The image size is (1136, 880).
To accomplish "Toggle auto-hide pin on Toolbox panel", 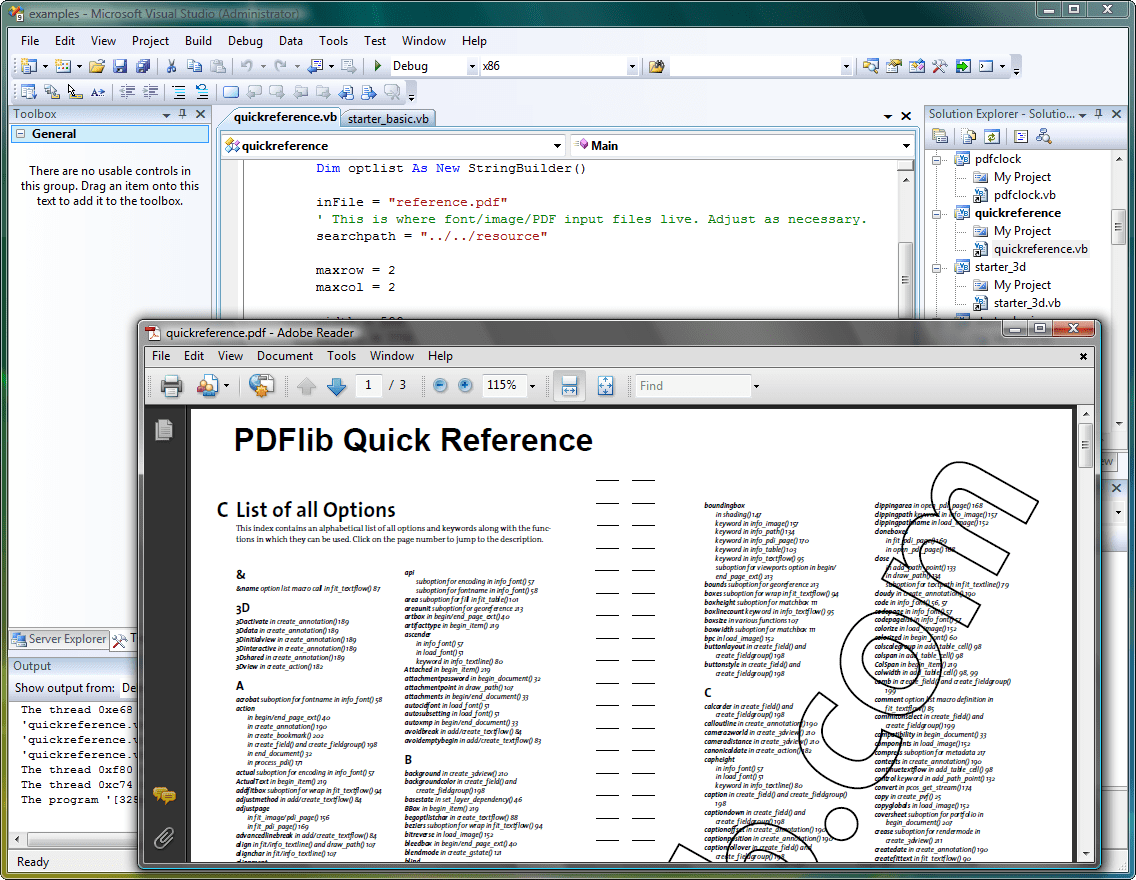I will coord(183,114).
